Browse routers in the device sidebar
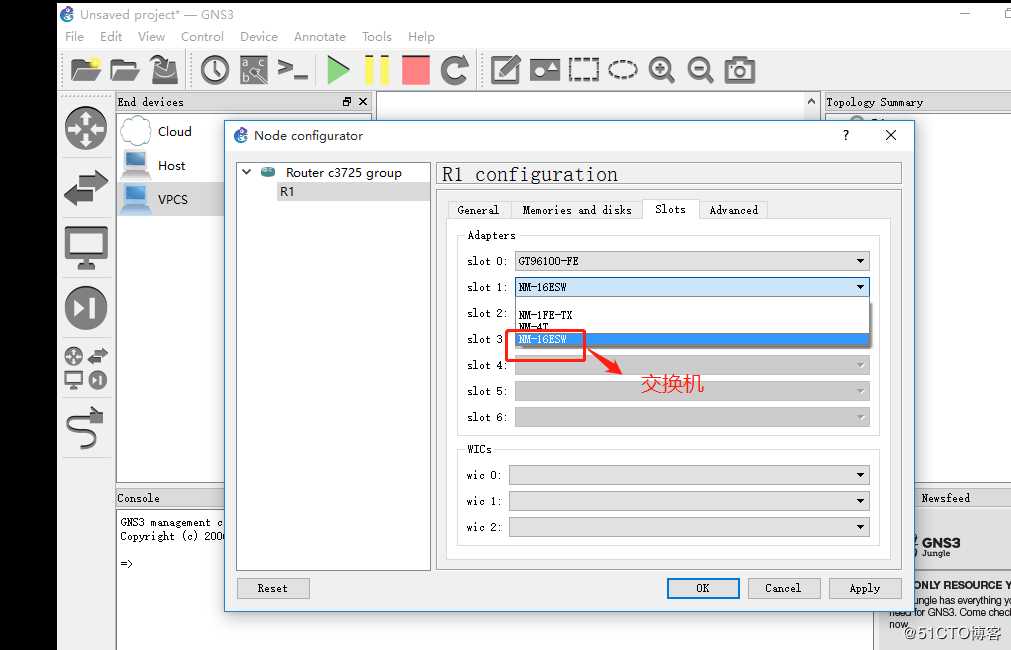Image resolution: width=1011 pixels, height=650 pixels. [x=86, y=128]
